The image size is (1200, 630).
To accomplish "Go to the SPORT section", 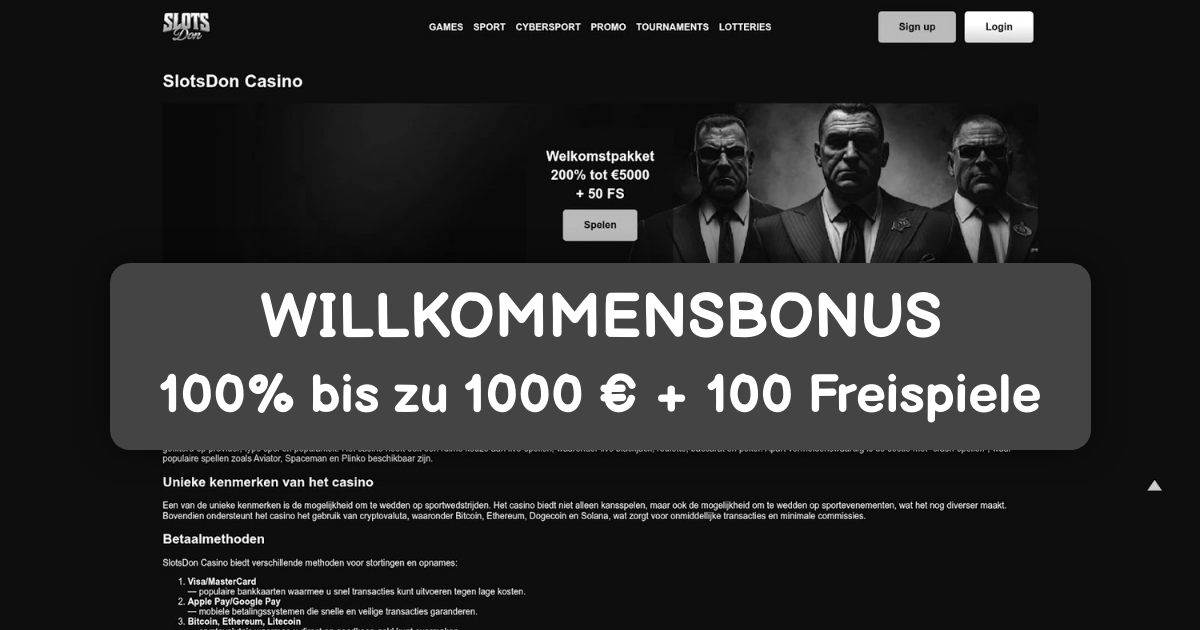I will pos(489,27).
